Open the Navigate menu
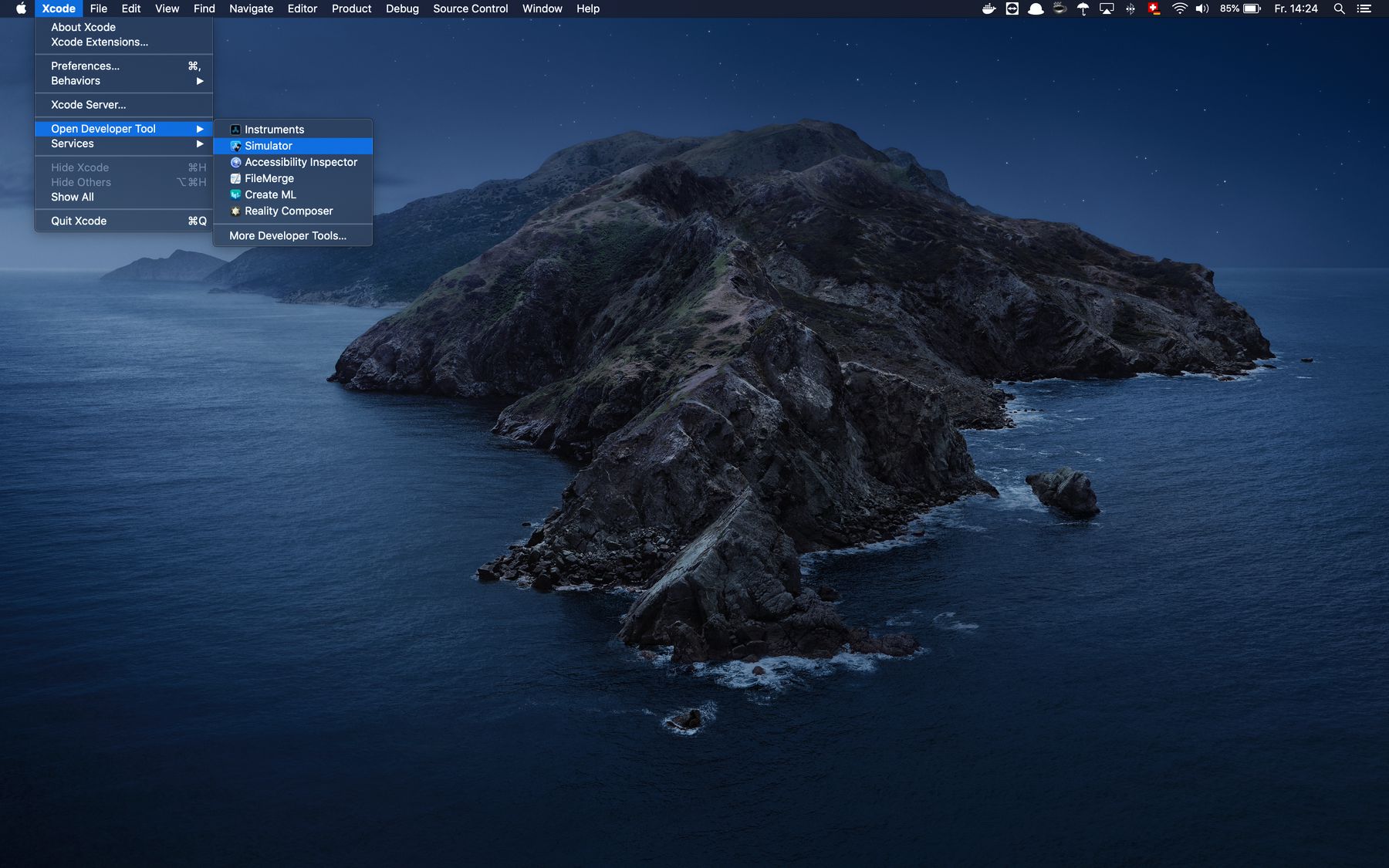 point(251,8)
